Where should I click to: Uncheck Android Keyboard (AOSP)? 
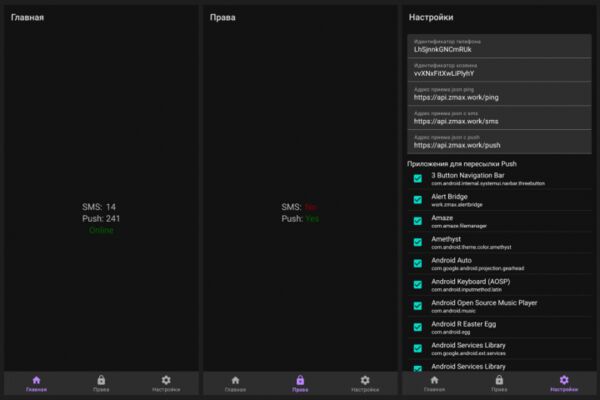tap(418, 285)
